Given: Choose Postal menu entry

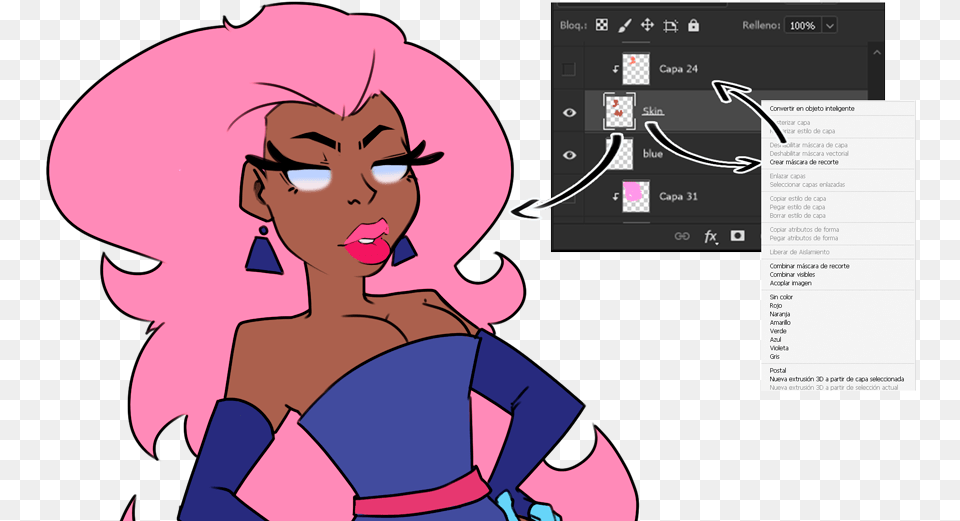Looking at the screenshot, I should tap(778, 371).
